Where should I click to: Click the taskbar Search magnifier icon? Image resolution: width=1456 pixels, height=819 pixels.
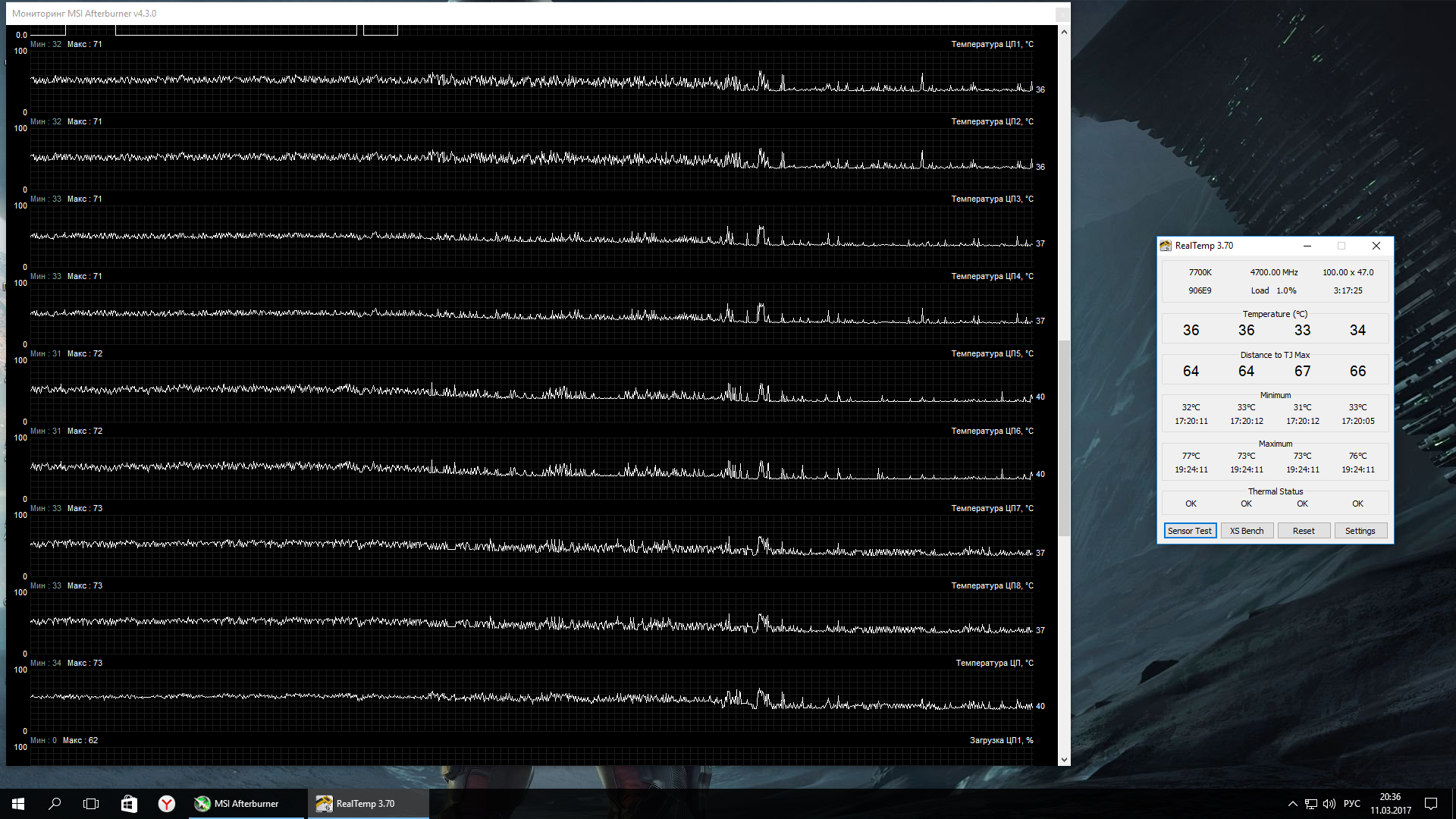click(55, 804)
